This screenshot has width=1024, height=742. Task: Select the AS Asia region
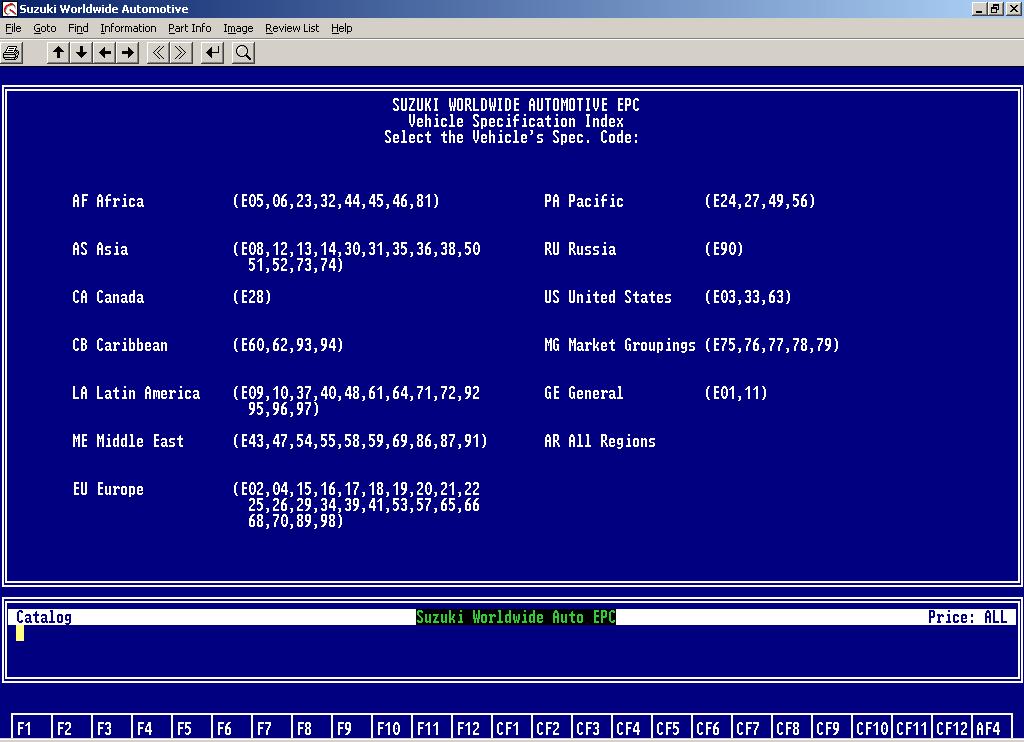[x=100, y=249]
